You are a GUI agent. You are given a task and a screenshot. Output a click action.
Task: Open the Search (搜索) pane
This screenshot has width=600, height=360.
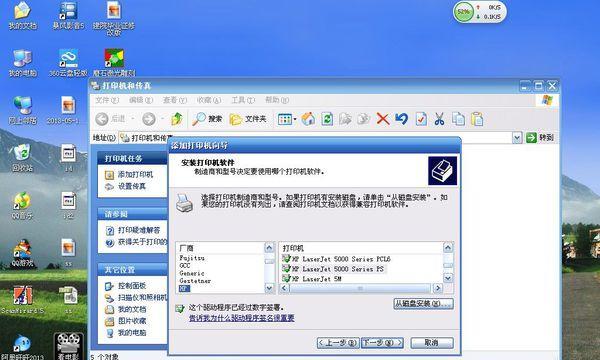click(x=207, y=119)
